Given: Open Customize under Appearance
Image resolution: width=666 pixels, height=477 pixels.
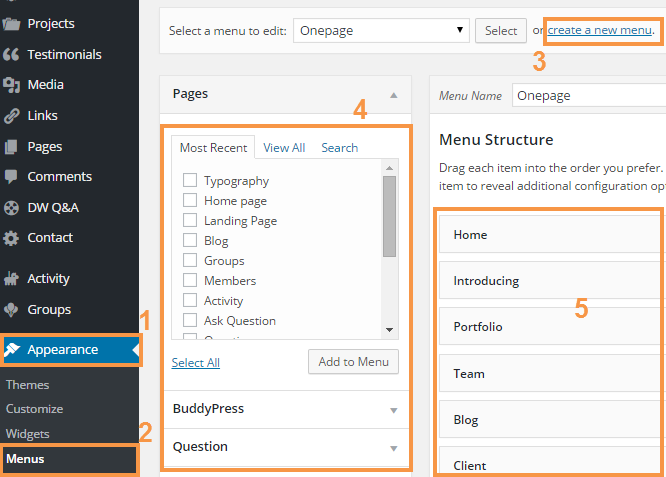Looking at the screenshot, I should click(x=34, y=409).
